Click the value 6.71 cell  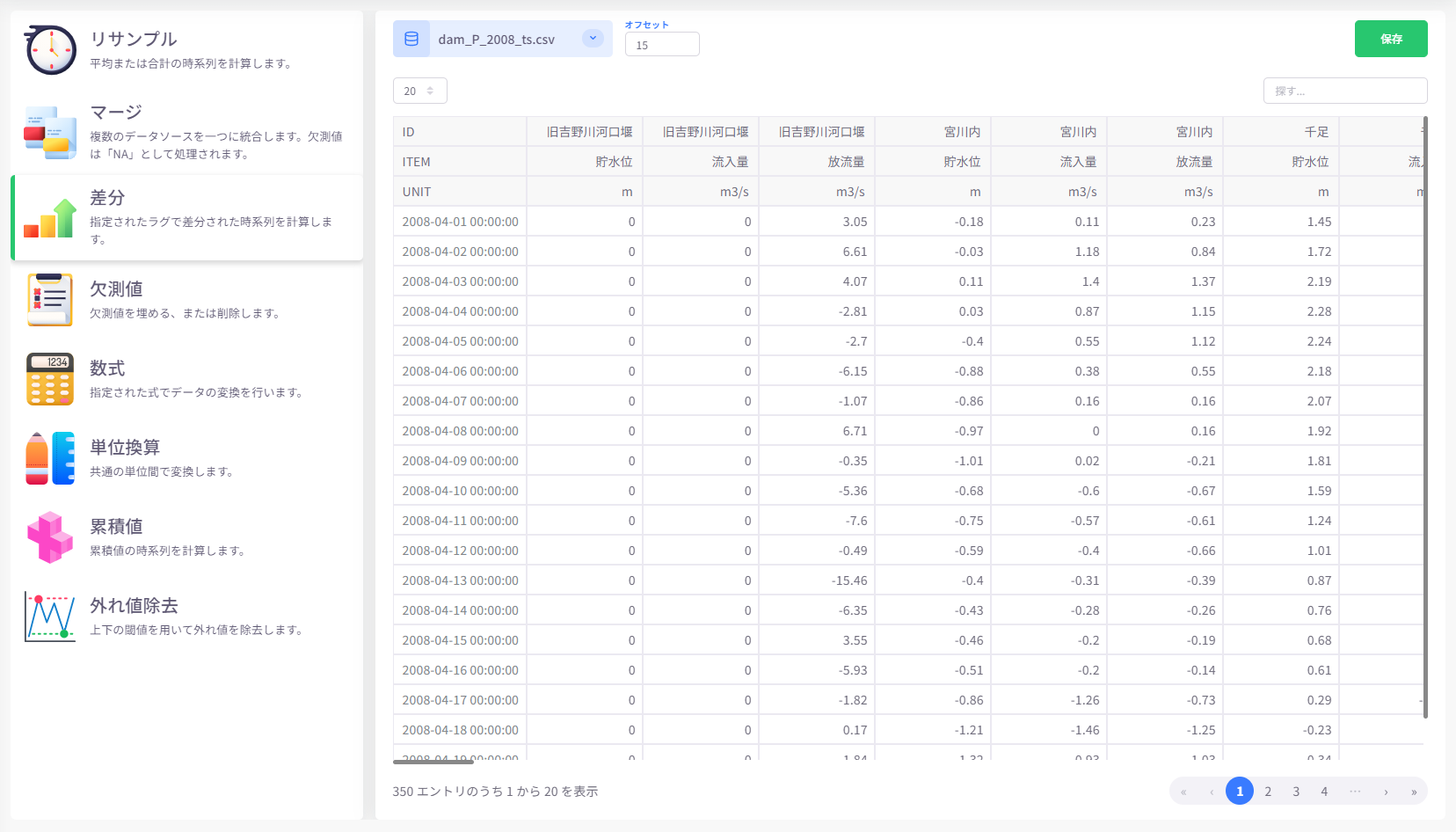(817, 431)
